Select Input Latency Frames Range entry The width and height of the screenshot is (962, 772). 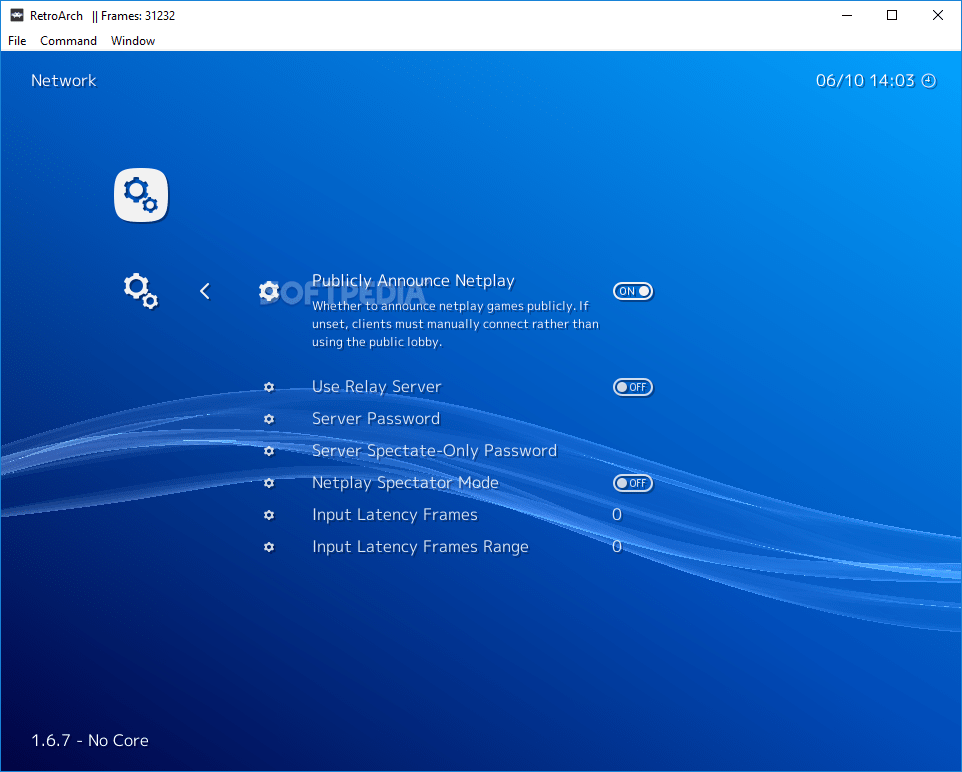(420, 547)
